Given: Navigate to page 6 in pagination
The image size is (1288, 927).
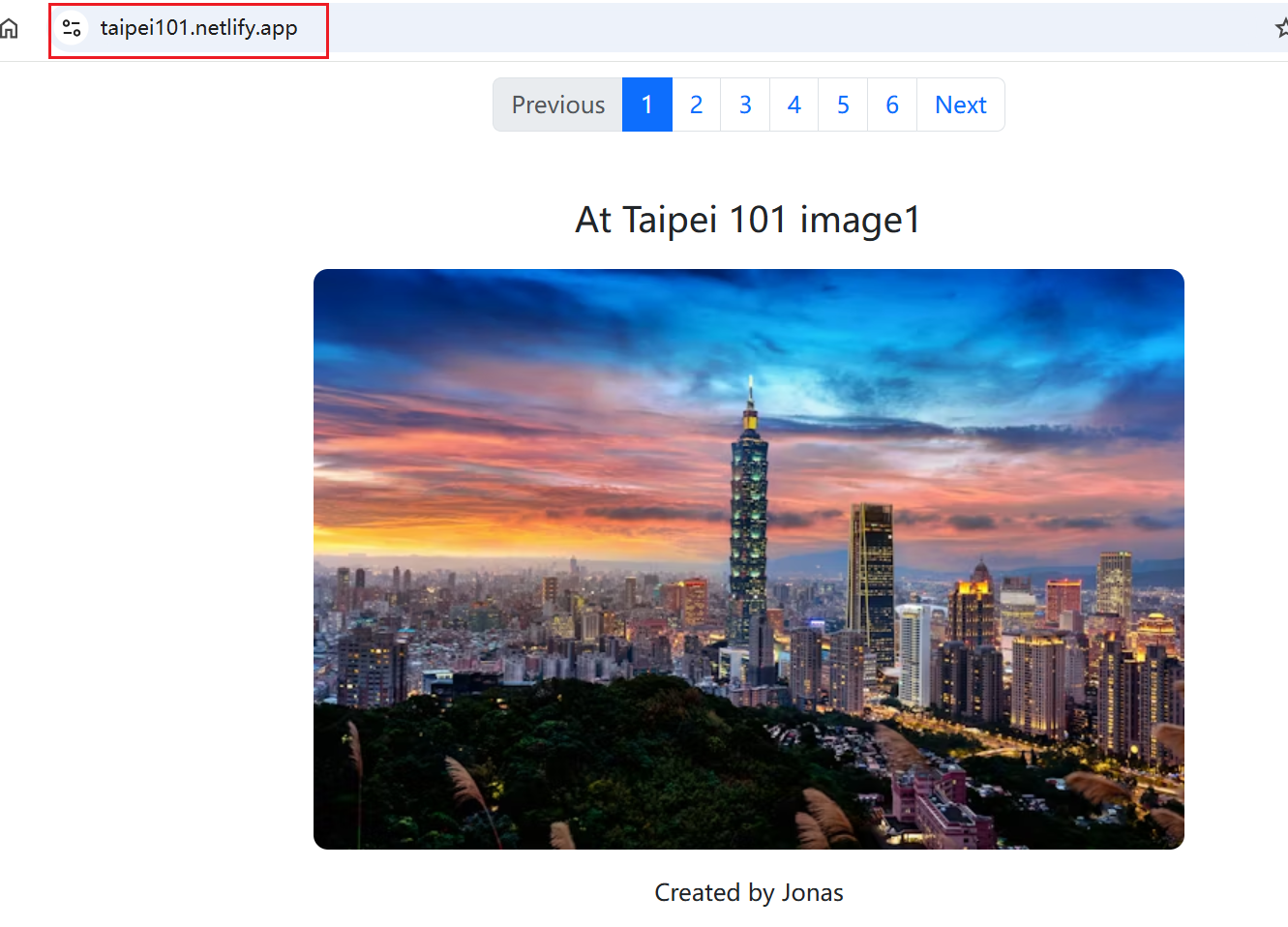Looking at the screenshot, I should tap(892, 105).
